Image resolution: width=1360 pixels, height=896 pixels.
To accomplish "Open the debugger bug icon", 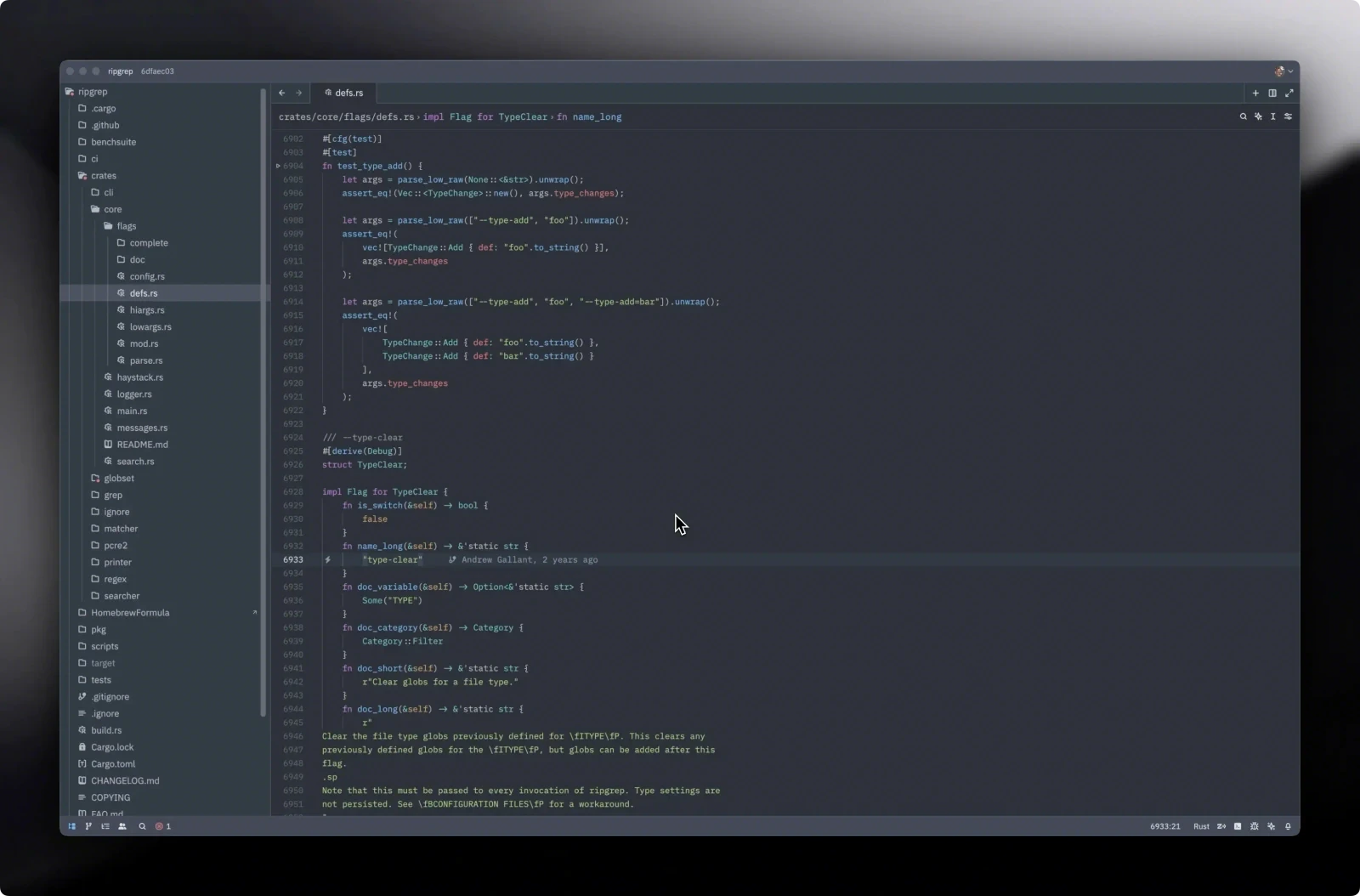I will [1255, 826].
